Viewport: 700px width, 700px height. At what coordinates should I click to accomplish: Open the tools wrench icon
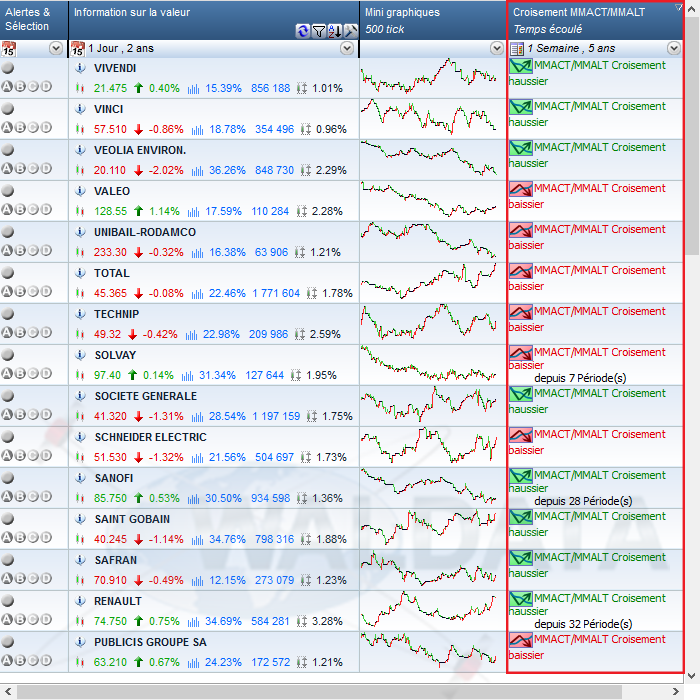tap(351, 31)
